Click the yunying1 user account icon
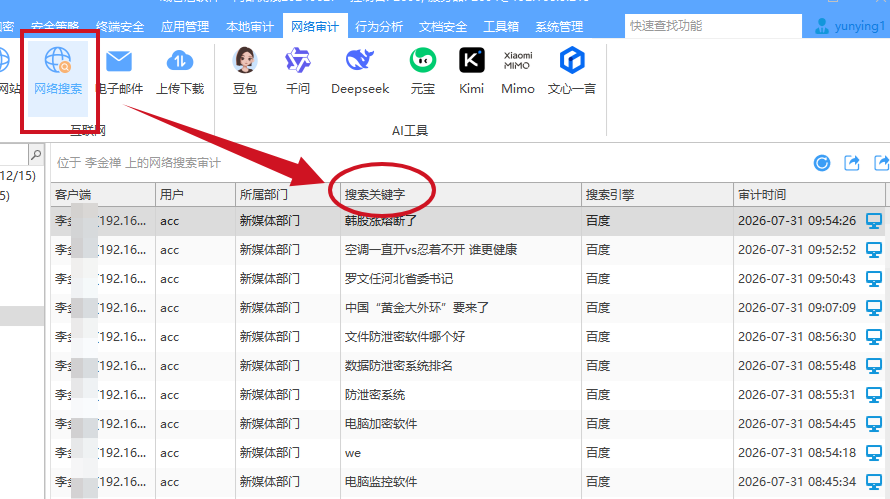 pos(821,26)
